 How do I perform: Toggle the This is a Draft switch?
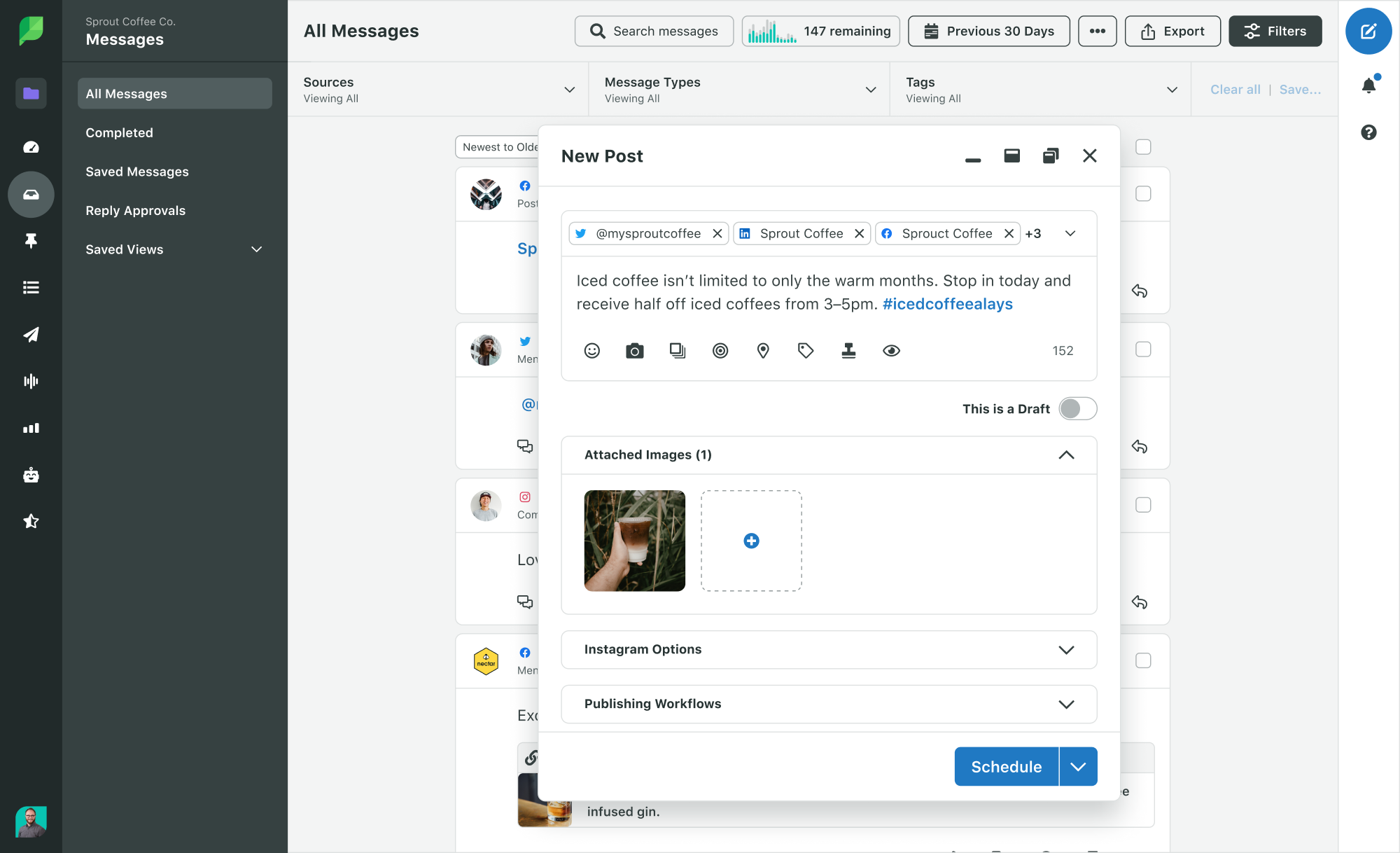click(1077, 408)
